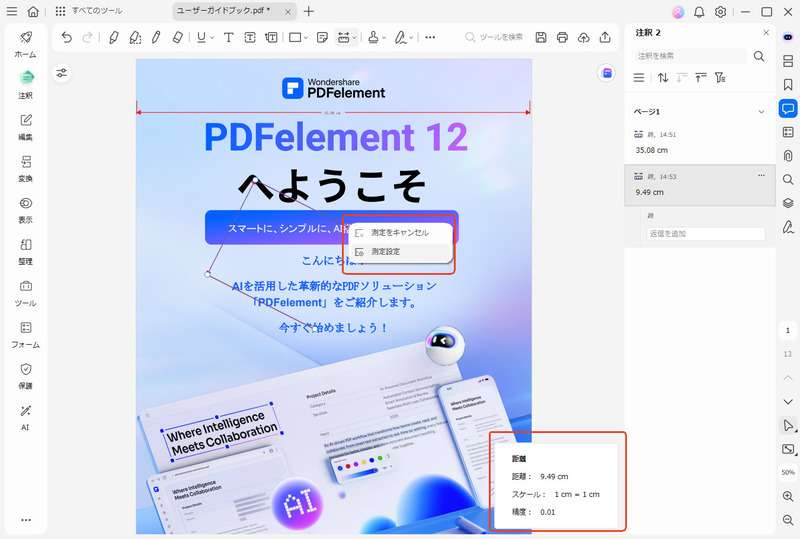The height and width of the screenshot is (539, 800).
Task: Apply the Underline tool
Action: pyautogui.click(x=202, y=37)
